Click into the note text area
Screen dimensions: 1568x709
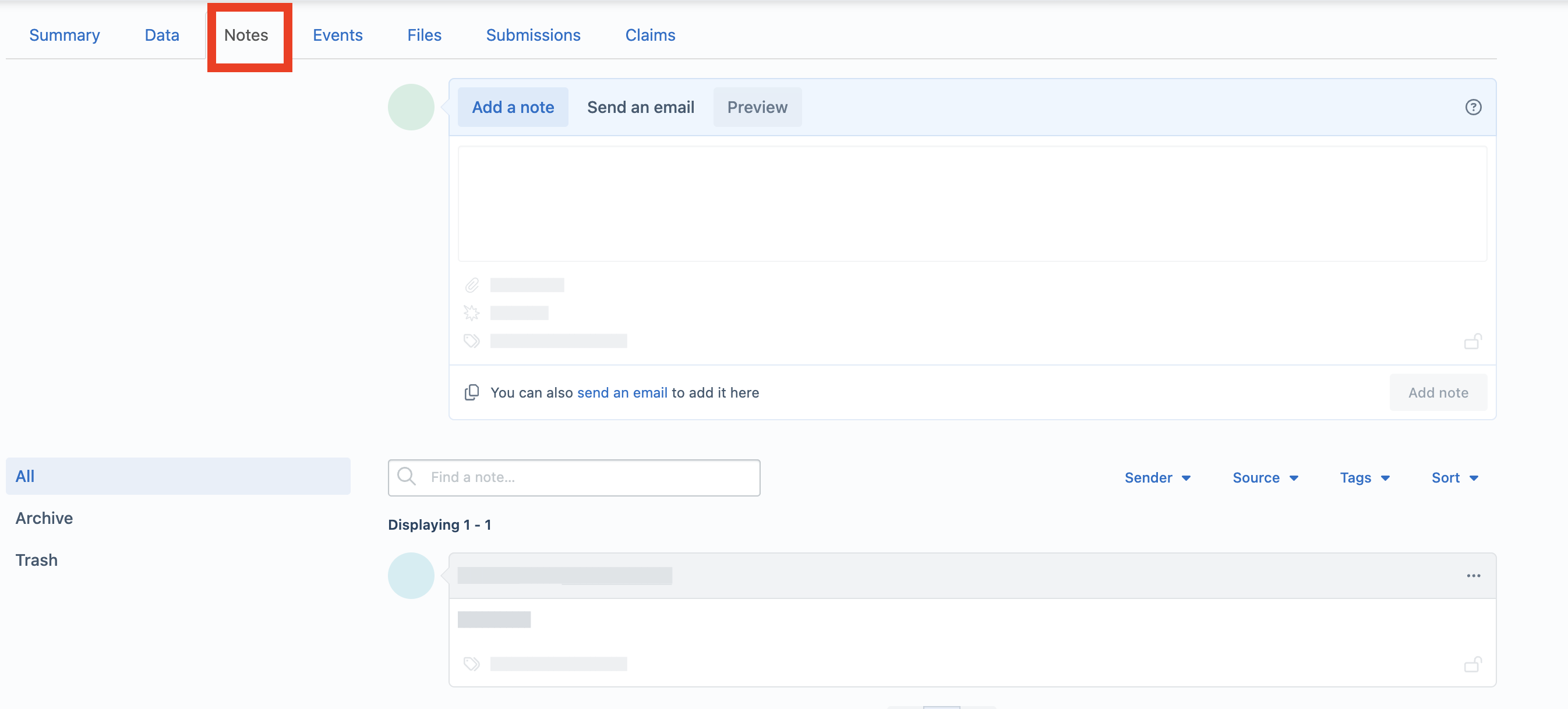coord(972,203)
